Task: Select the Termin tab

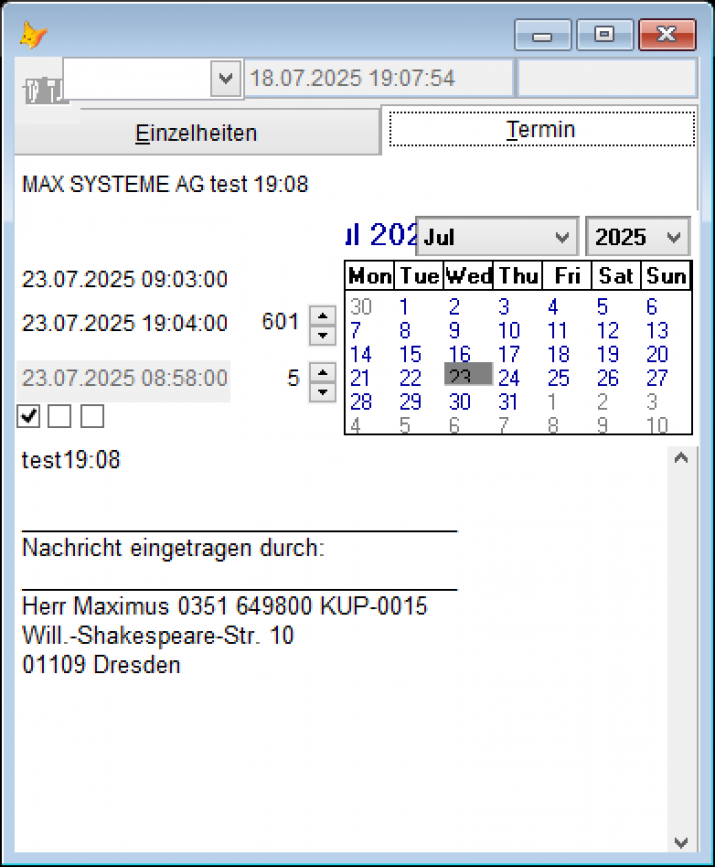Action: 540,130
